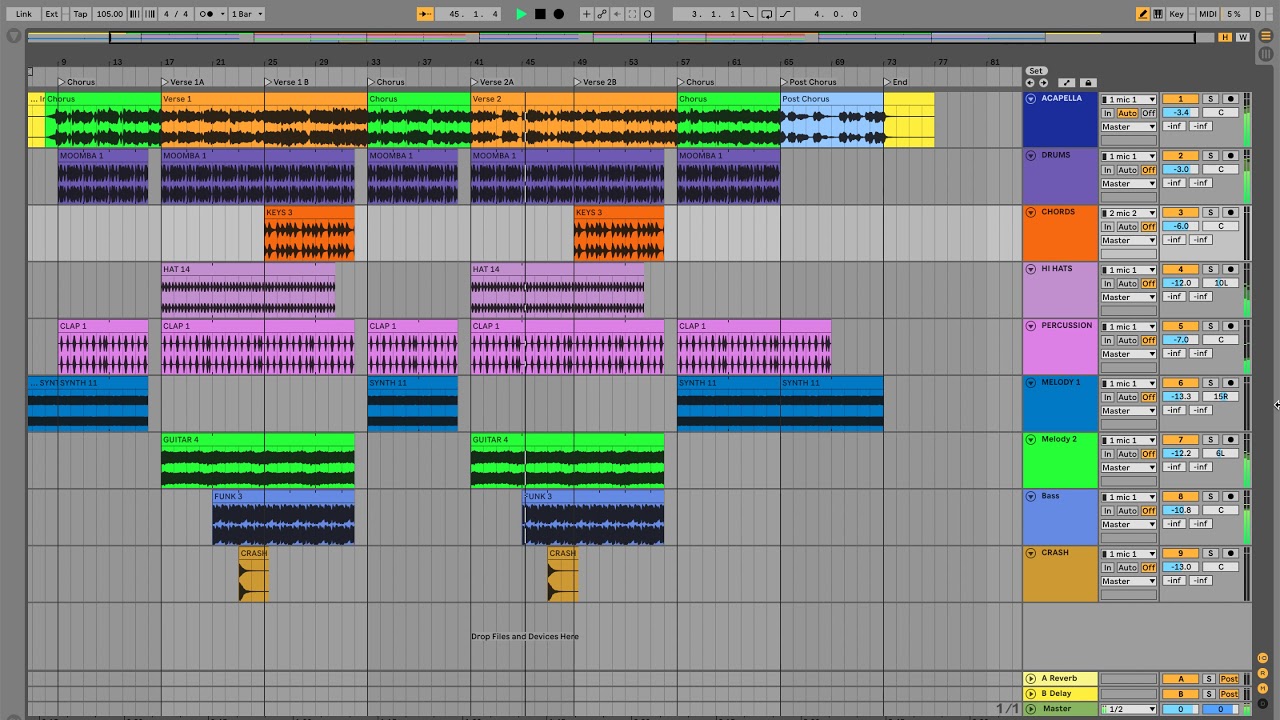Toggle the Punch-In switch

click(x=748, y=14)
